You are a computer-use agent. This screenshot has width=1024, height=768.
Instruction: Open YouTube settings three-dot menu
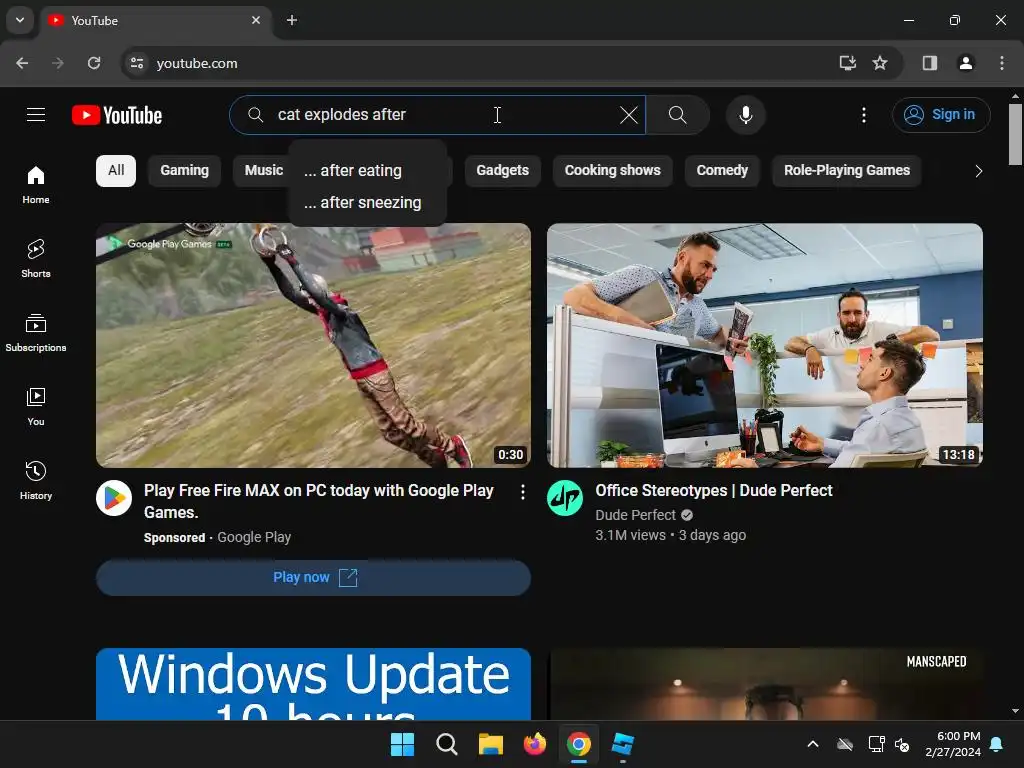863,115
